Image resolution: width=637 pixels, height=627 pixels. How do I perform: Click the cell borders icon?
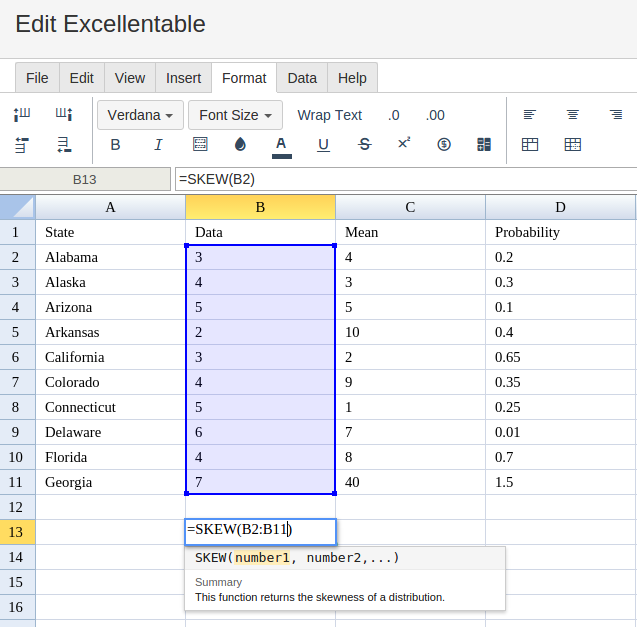pyautogui.click(x=200, y=145)
